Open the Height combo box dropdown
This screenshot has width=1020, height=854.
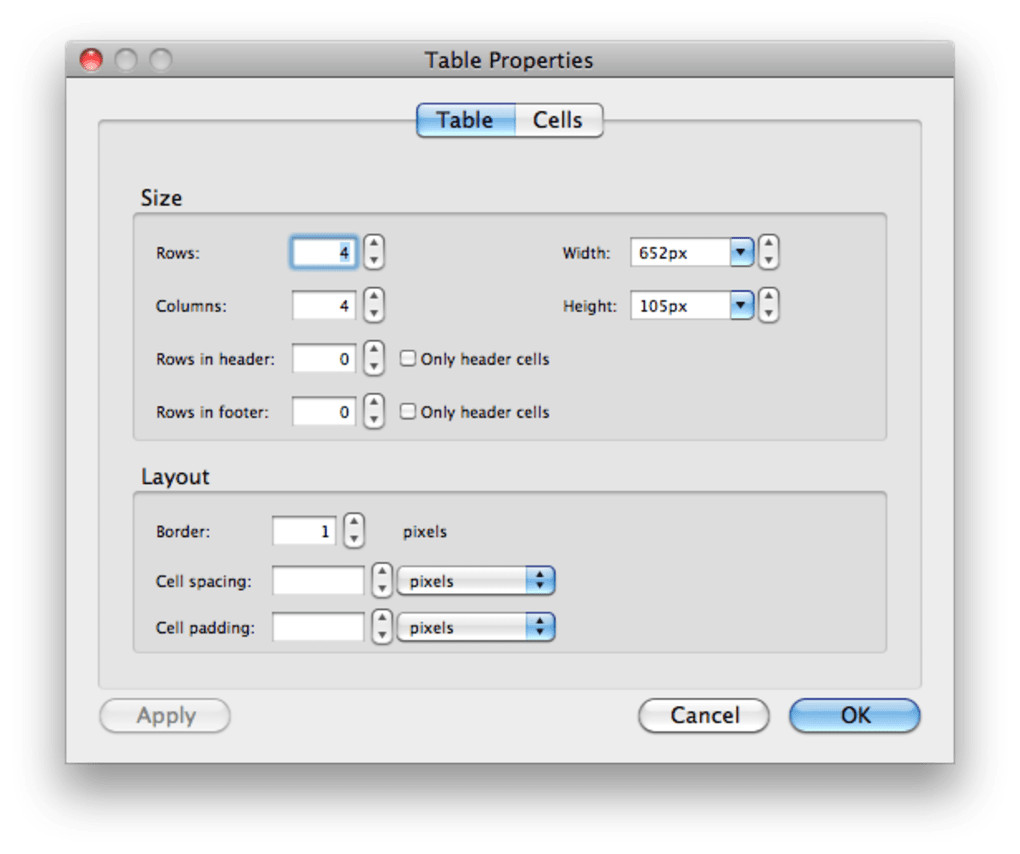[741, 306]
